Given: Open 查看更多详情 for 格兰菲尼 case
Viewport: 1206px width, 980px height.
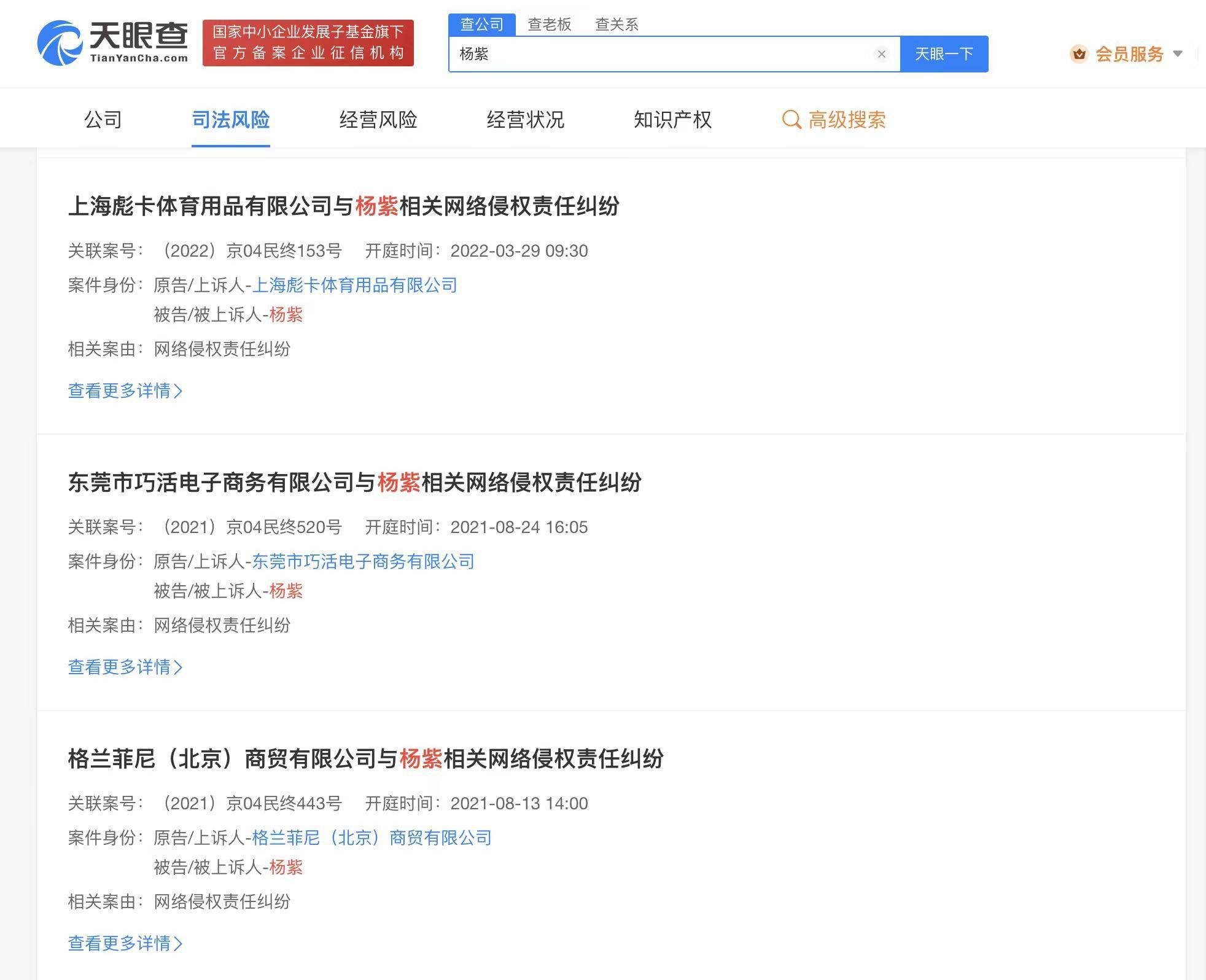Looking at the screenshot, I should (x=125, y=943).
